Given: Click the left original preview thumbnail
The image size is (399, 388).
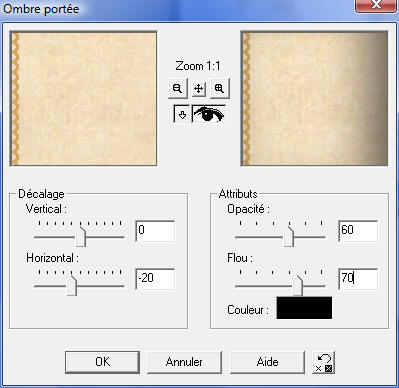Looking at the screenshot, I should 84,99.
